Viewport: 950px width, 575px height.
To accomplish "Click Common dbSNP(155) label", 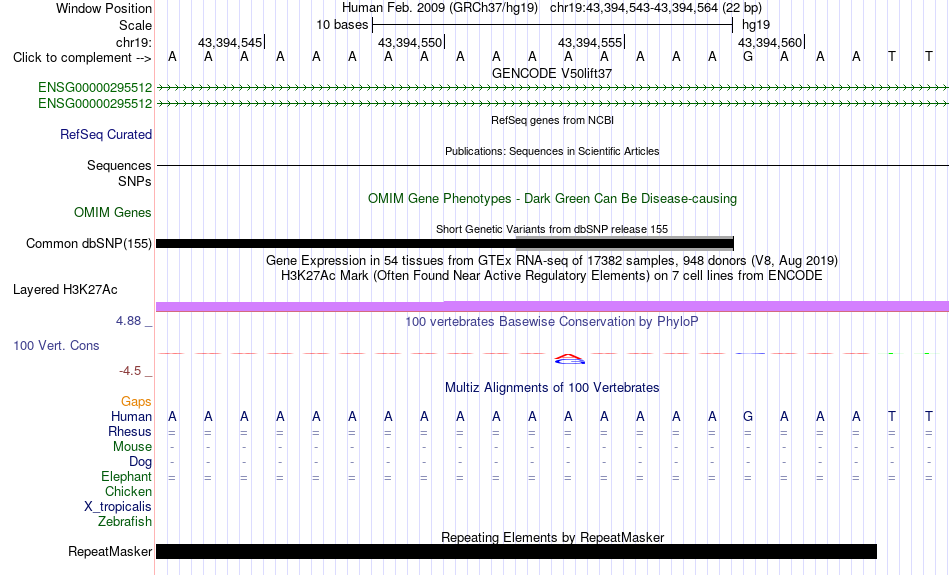I will click(x=88, y=244).
